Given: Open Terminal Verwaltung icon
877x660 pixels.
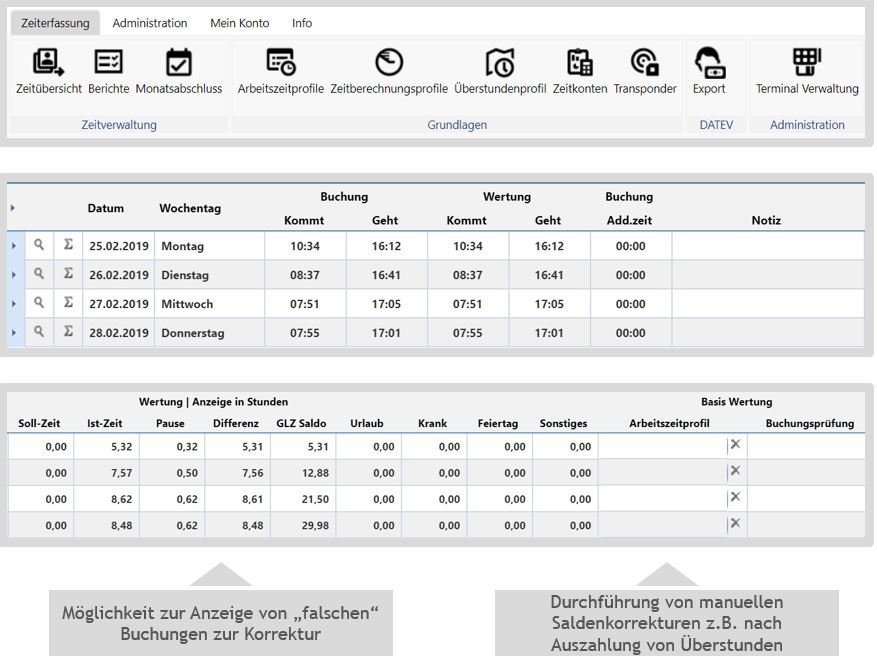Looking at the screenshot, I should 807,62.
